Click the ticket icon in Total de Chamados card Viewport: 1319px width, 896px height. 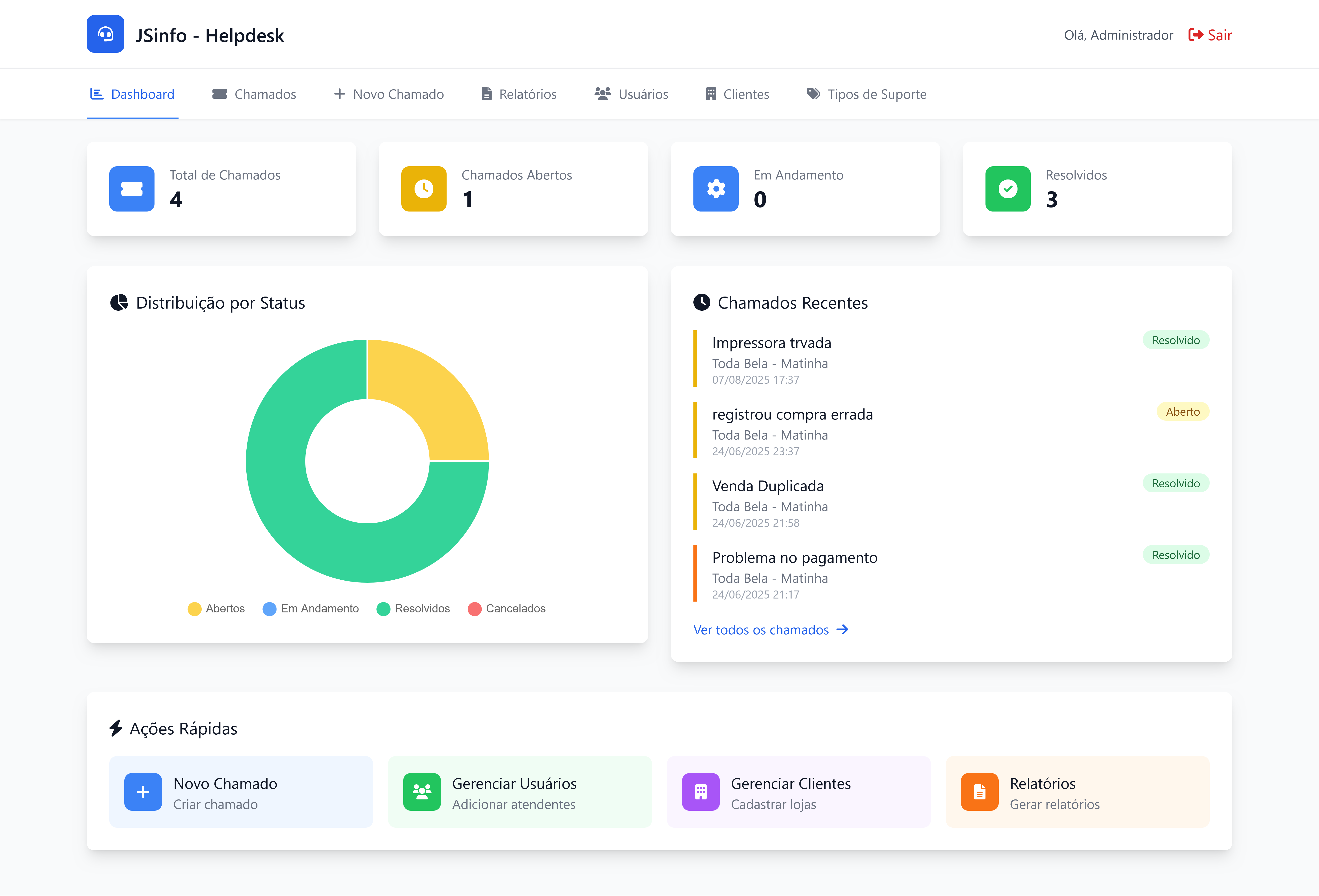[132, 189]
